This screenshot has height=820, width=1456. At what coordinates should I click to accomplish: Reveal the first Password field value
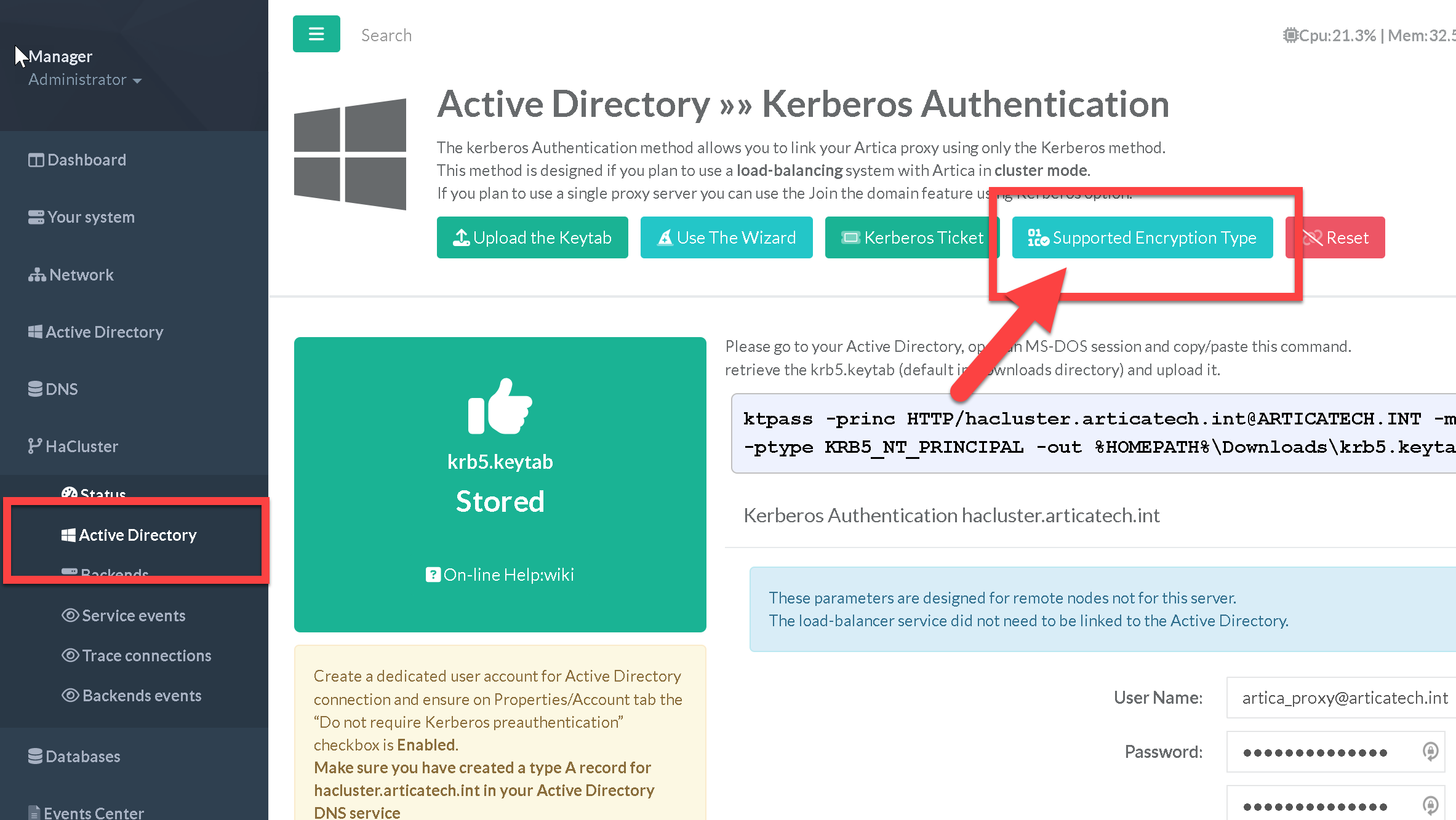point(1430,751)
